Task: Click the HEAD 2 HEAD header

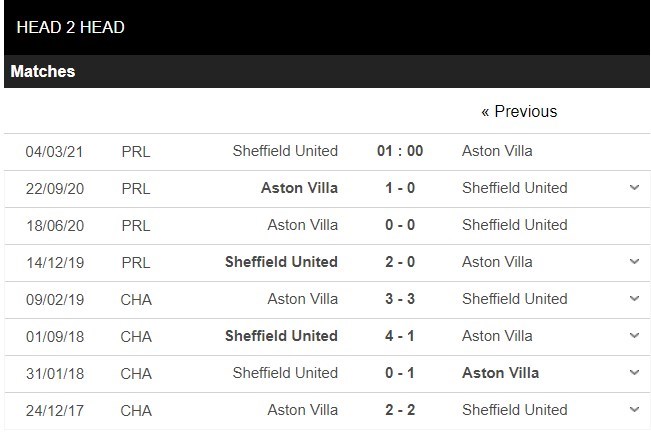Action: point(71,27)
